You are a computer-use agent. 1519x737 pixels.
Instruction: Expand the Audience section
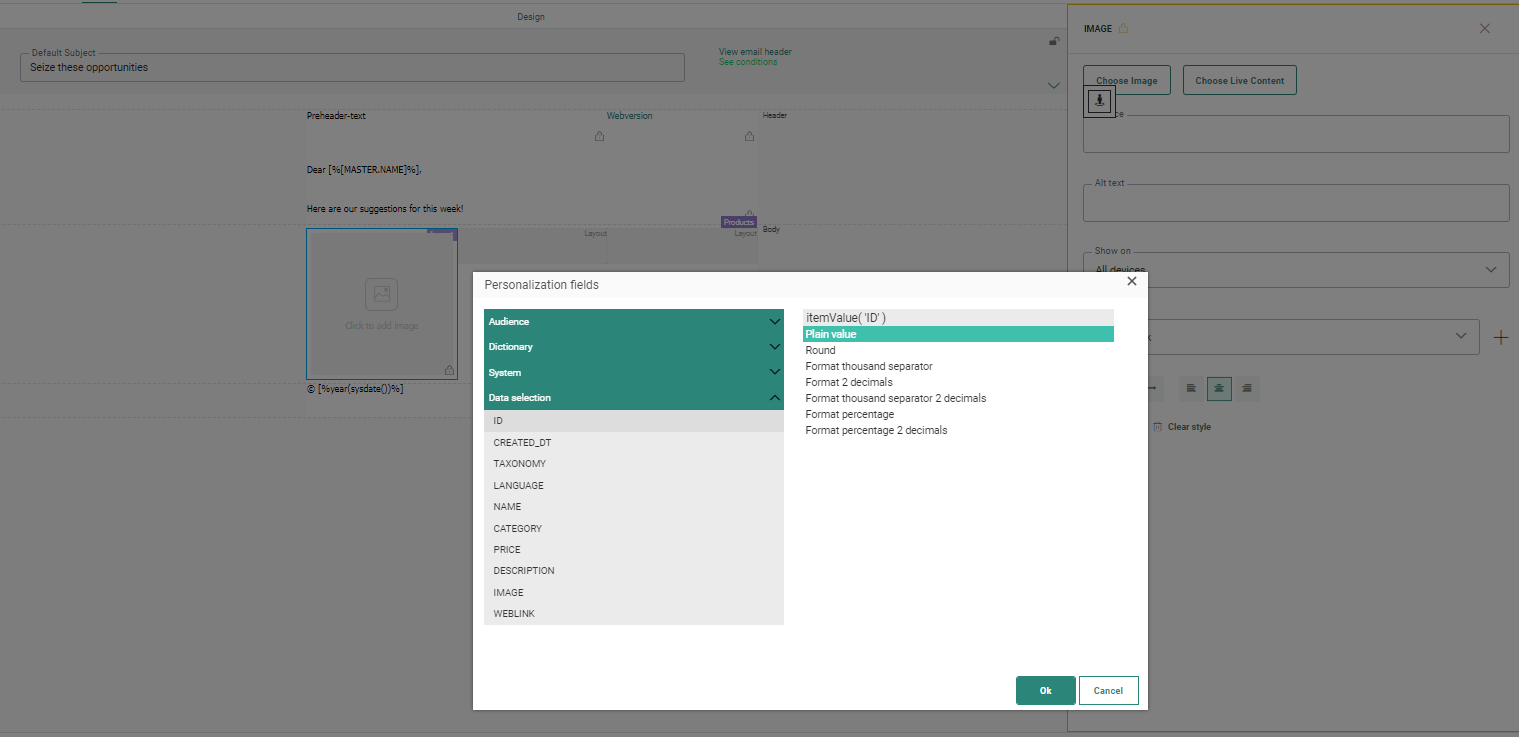[633, 322]
